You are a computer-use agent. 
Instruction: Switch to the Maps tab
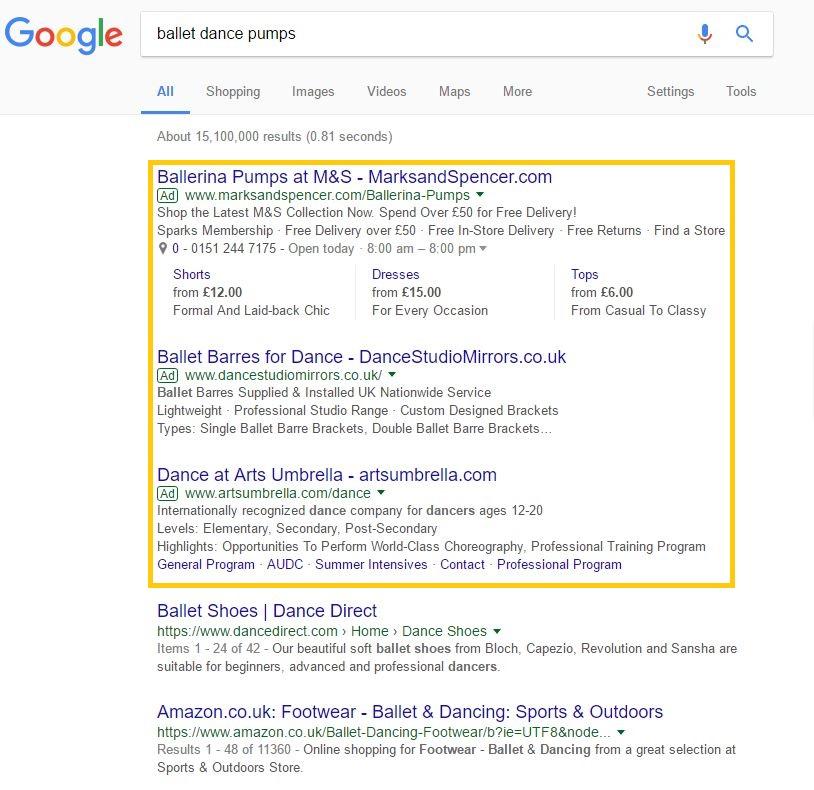pos(455,91)
